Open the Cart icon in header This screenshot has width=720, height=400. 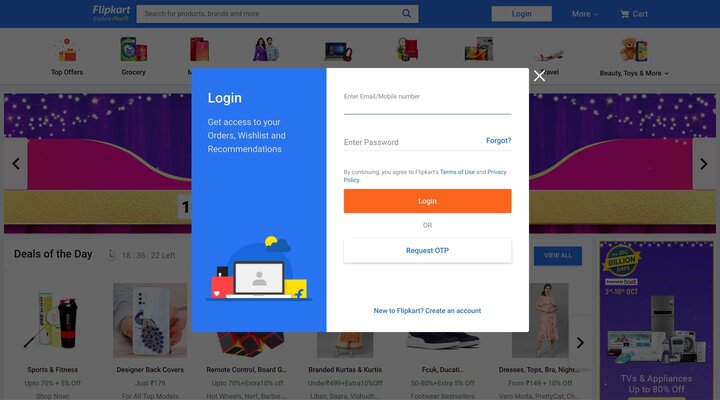(624, 14)
